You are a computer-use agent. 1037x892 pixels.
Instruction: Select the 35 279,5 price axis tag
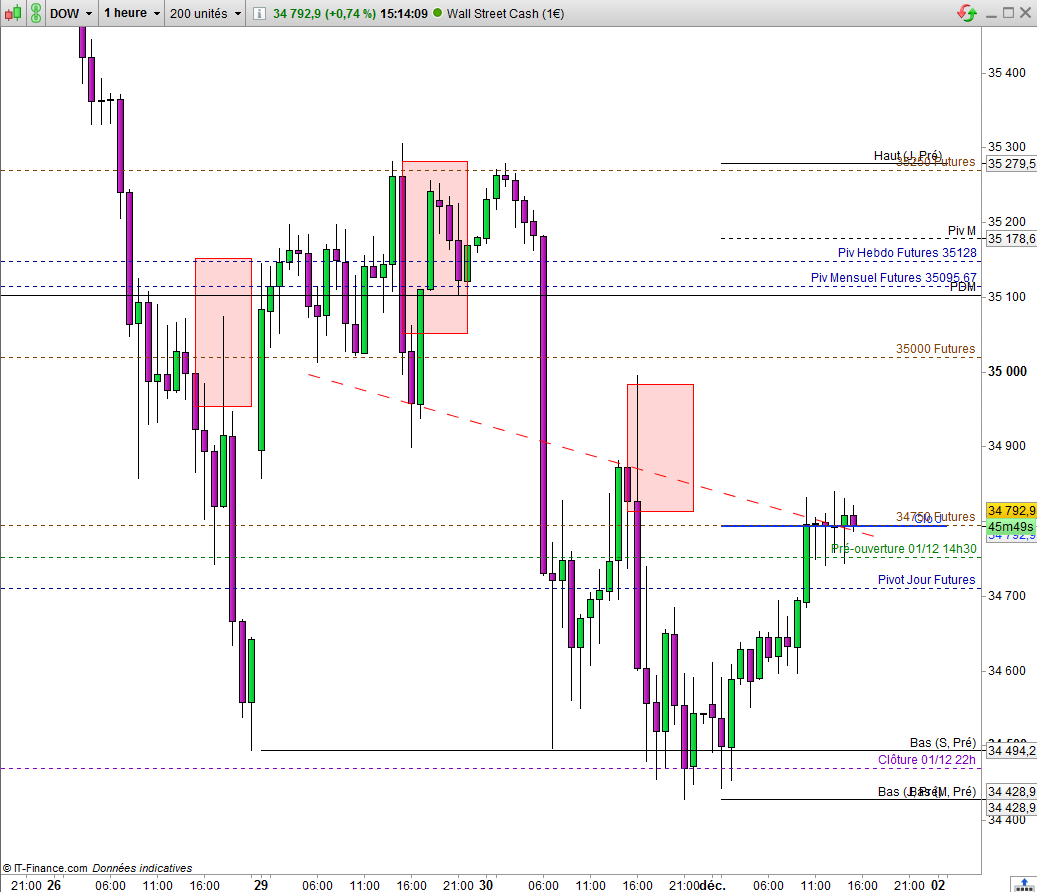point(1011,163)
